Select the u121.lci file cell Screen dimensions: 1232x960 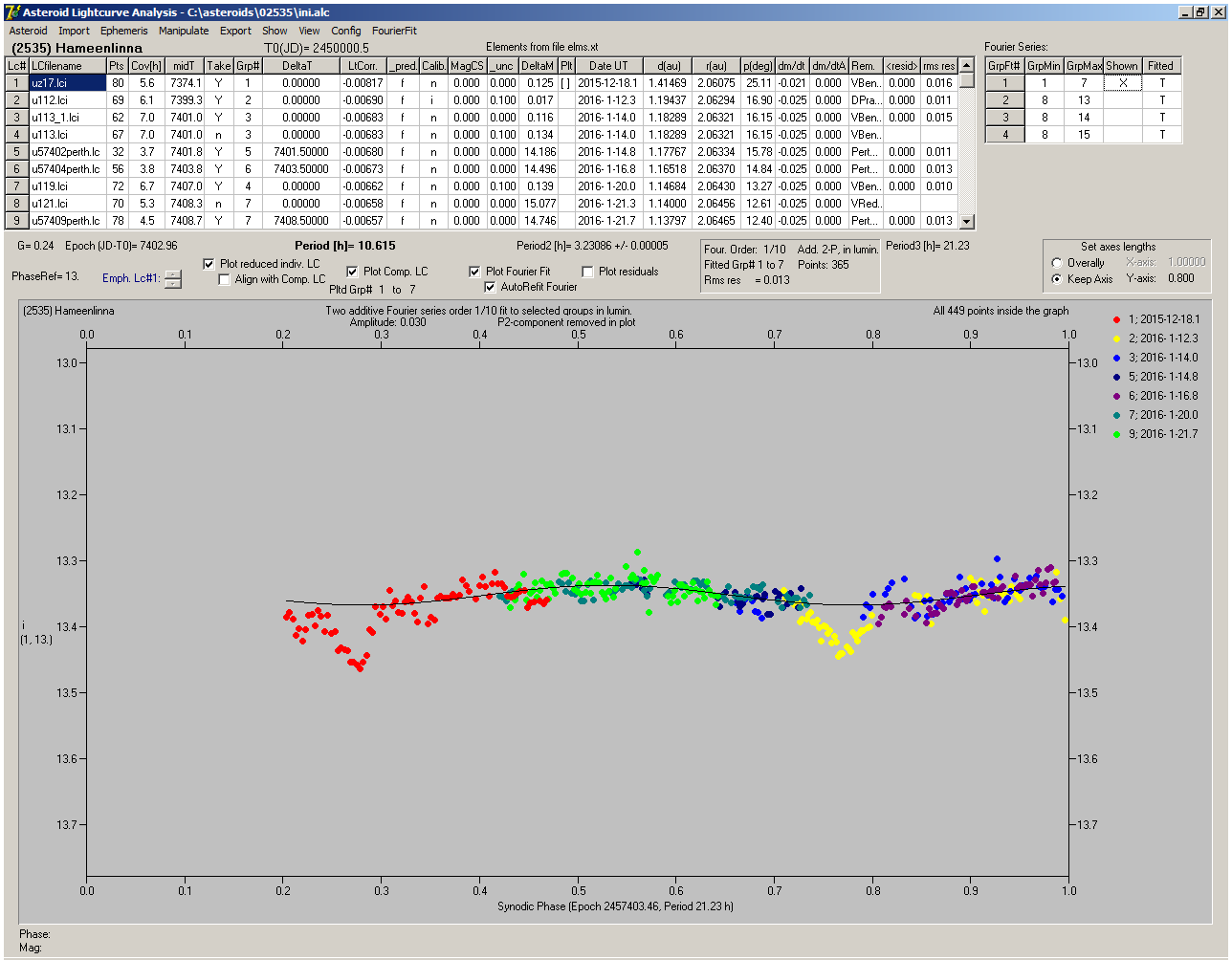[67, 204]
